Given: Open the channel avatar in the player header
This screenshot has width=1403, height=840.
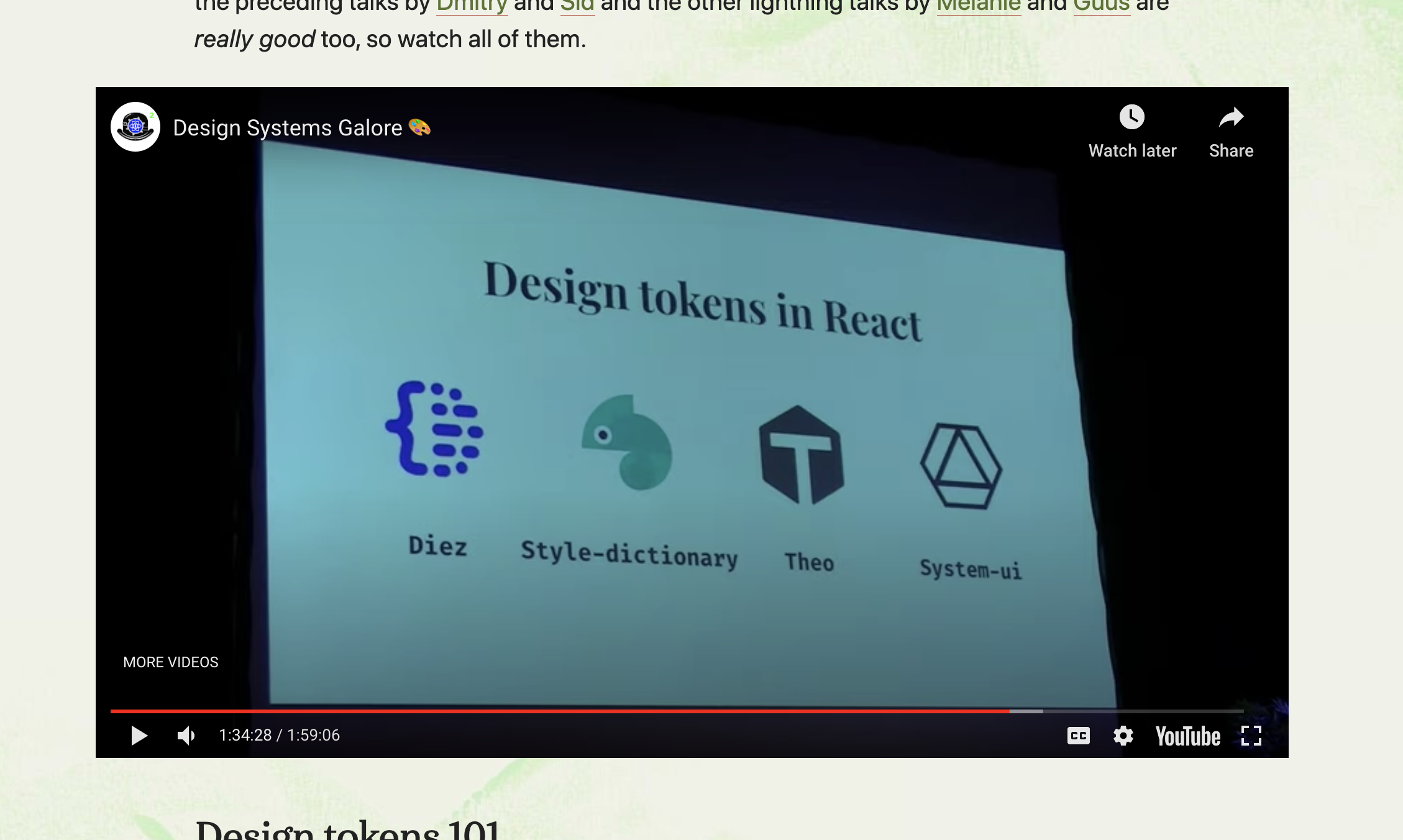Looking at the screenshot, I should (x=135, y=127).
